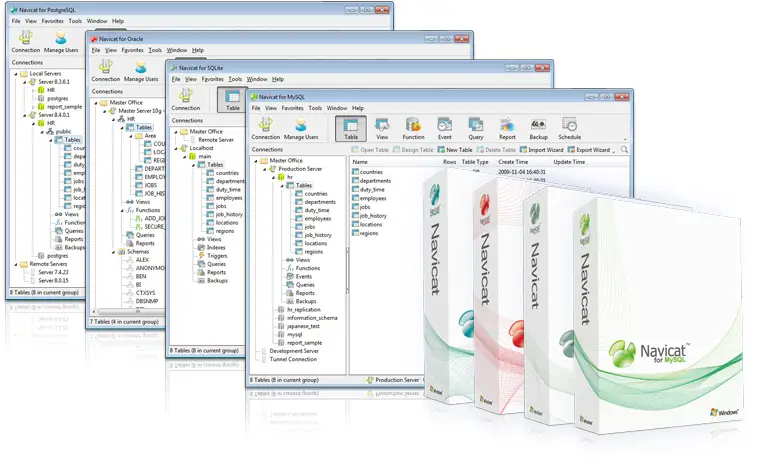Click Manage Users icon in PostgreSQL window
This screenshot has width=765, height=467.
pyautogui.click(x=60, y=41)
